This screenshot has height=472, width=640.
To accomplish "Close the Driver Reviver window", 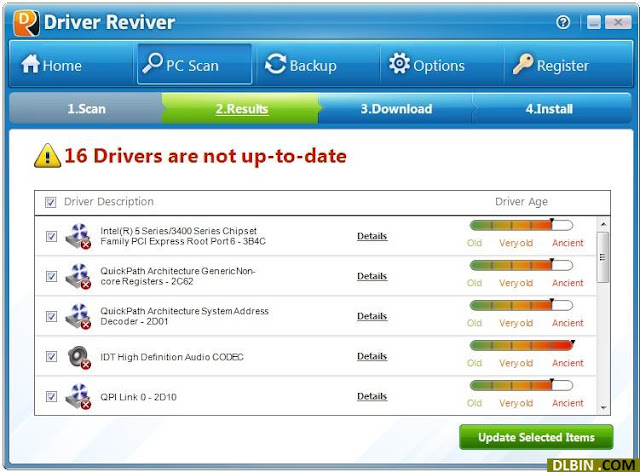I will tap(618, 22).
